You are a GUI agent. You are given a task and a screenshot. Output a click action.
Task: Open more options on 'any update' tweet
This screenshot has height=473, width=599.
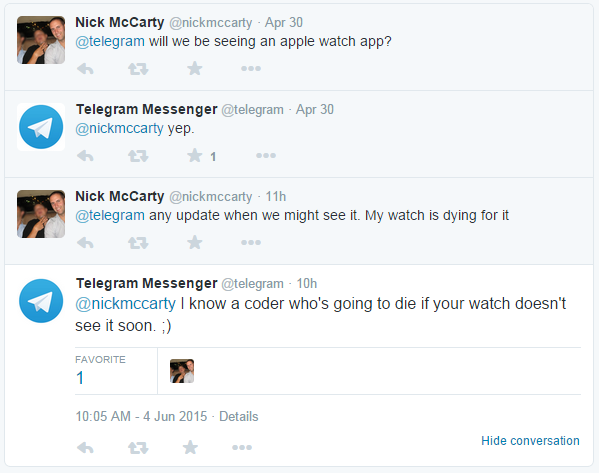(x=251, y=242)
